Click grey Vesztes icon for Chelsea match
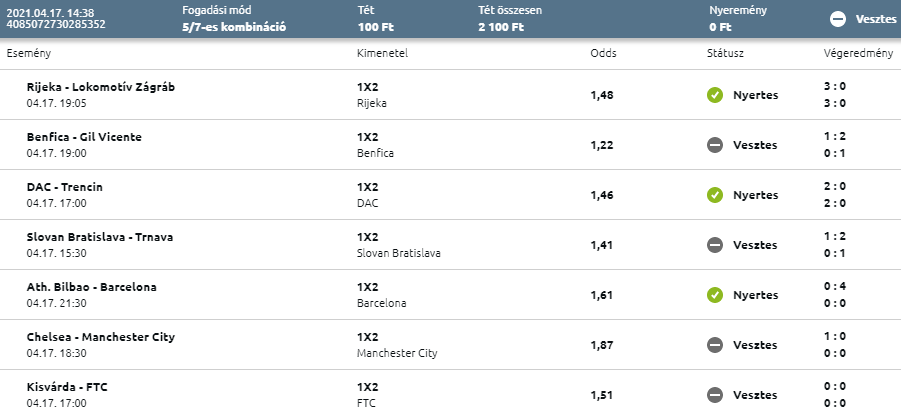This screenshot has width=901, height=410. pos(714,345)
